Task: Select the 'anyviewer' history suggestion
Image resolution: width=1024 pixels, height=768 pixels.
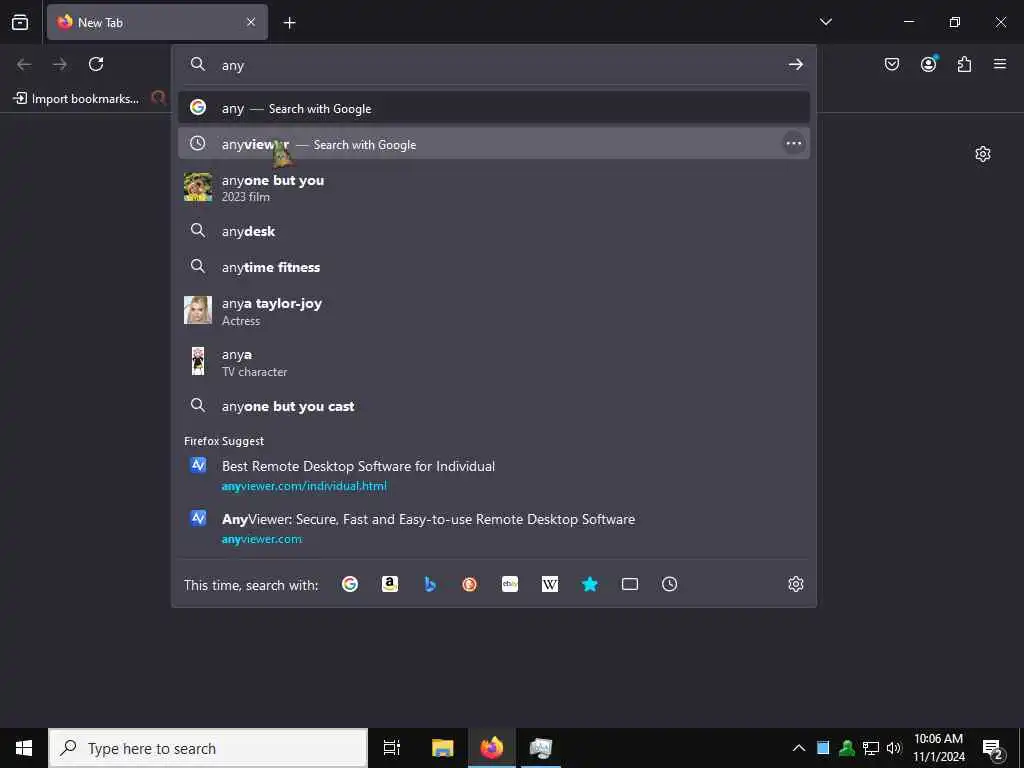Action: [494, 144]
